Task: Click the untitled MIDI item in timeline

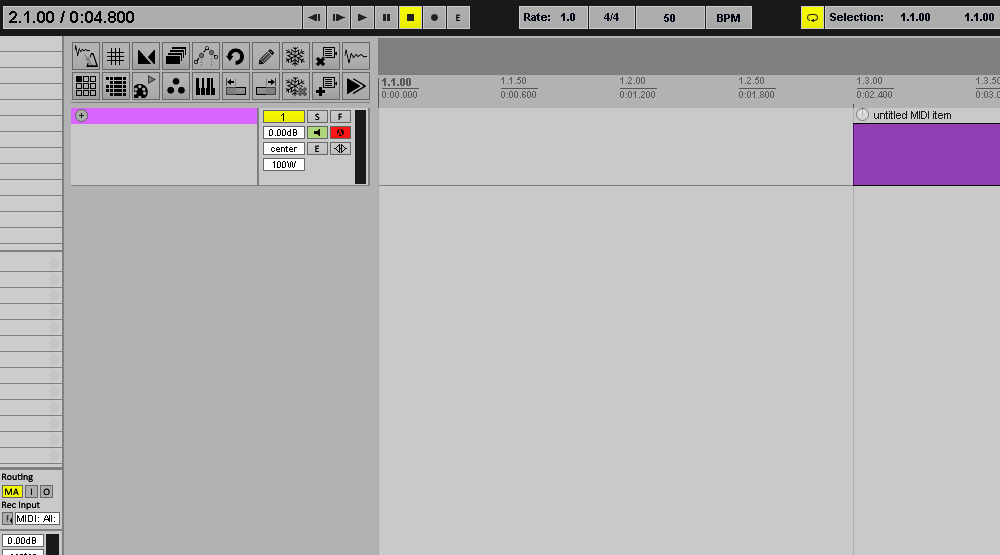Action: pyautogui.click(x=927, y=154)
